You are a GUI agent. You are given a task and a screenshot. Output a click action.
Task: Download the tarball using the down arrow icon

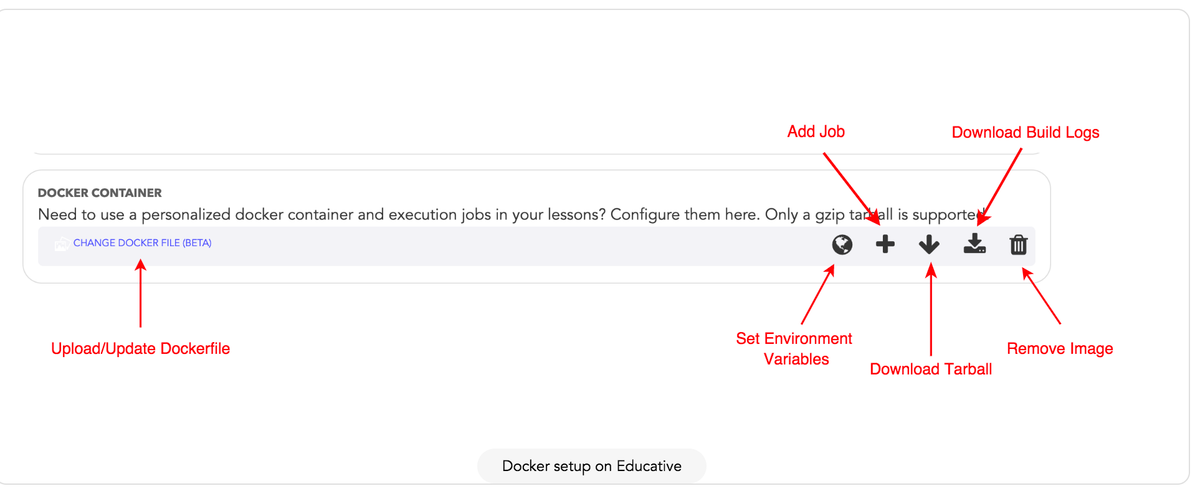point(929,244)
